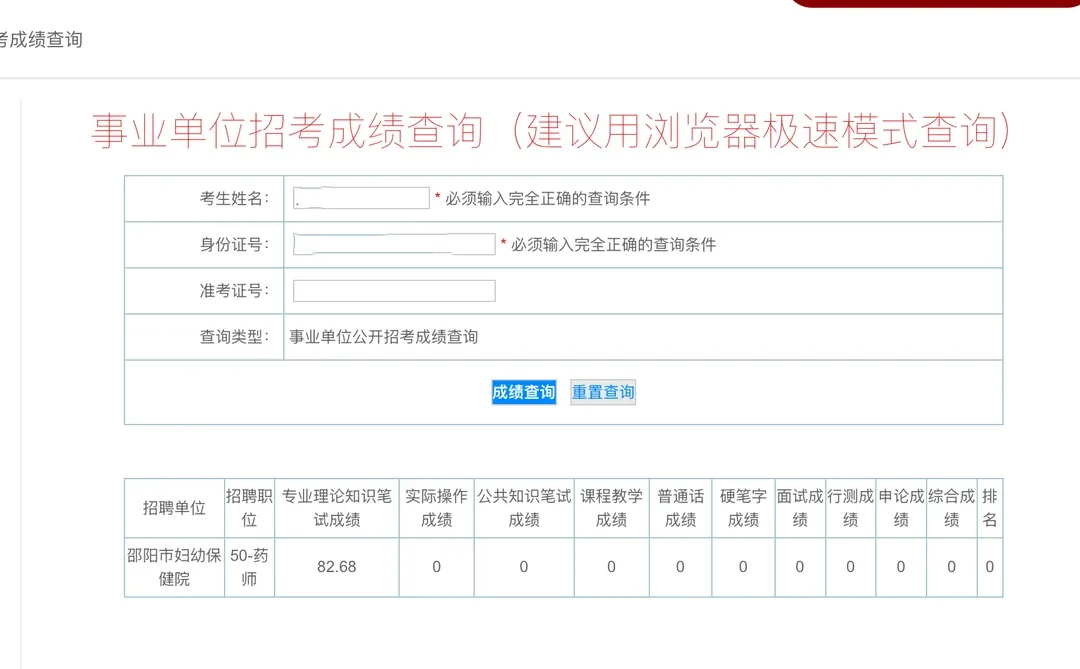Click the 成绩查询 (Score Query) button

point(522,392)
